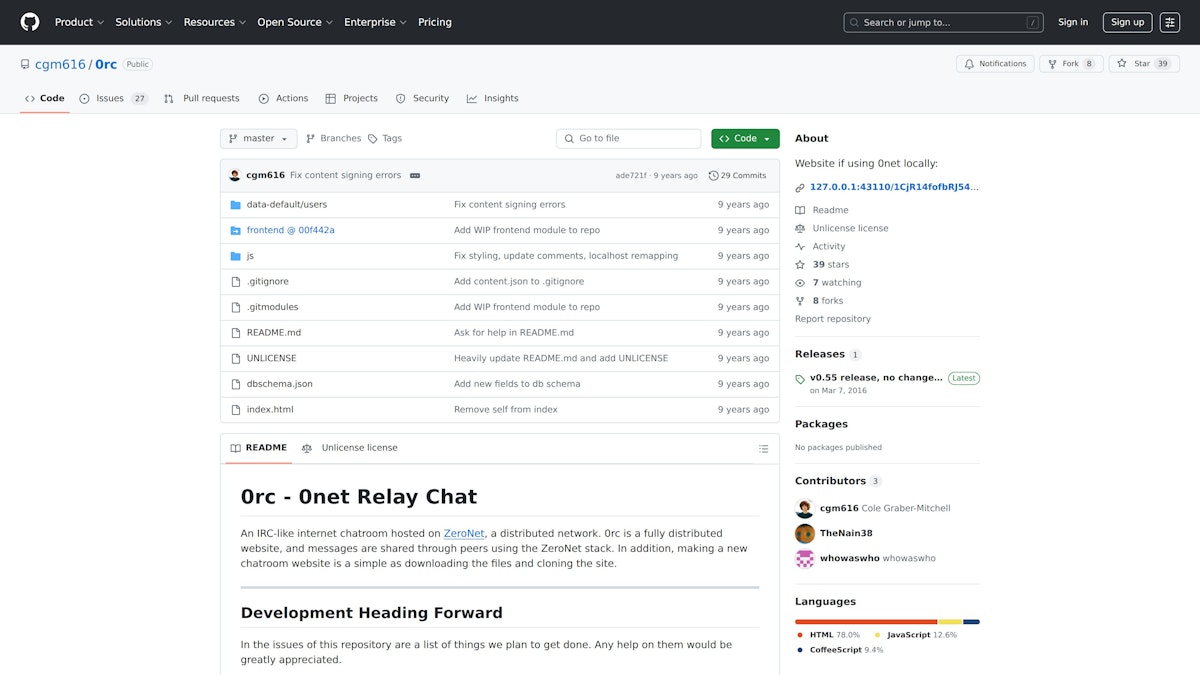Click cgm616 contributor avatar
The height and width of the screenshot is (675, 1200).
pyautogui.click(x=805, y=508)
